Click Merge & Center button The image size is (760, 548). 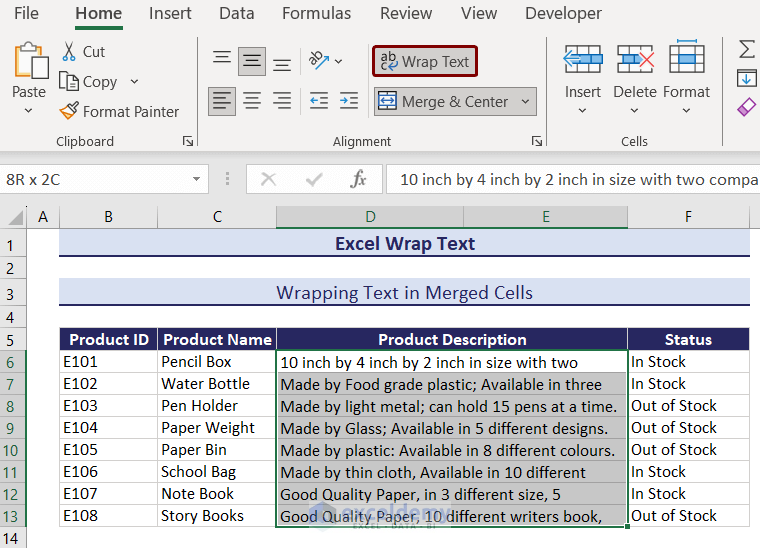point(443,101)
